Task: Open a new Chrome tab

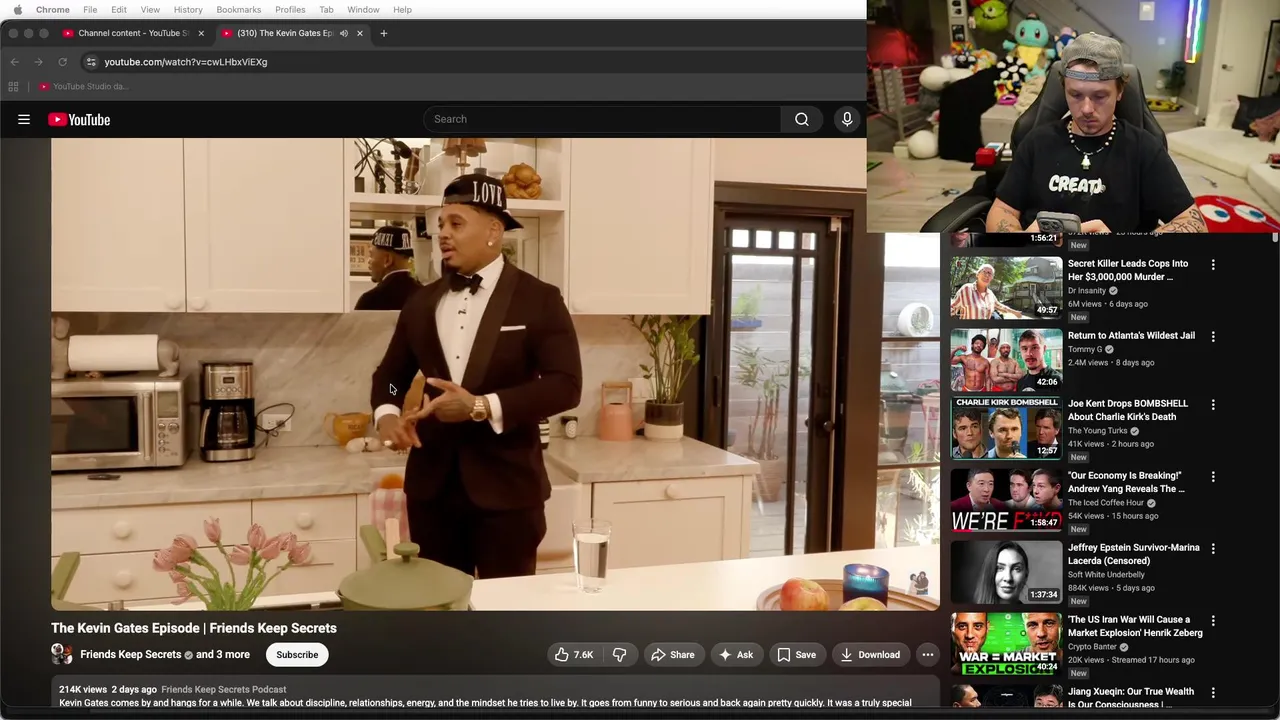Action: [x=383, y=33]
